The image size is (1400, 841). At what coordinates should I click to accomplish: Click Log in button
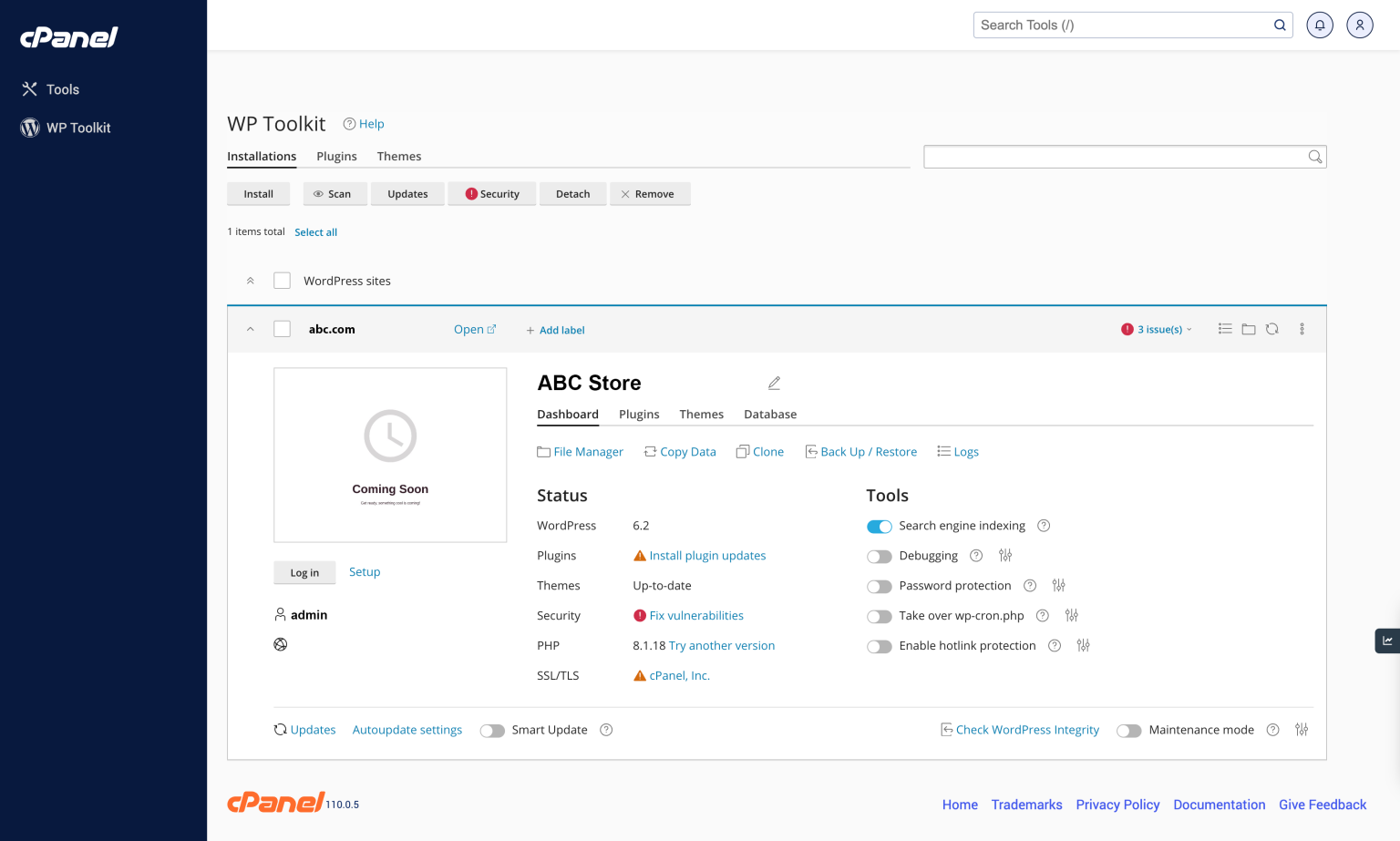click(x=304, y=573)
